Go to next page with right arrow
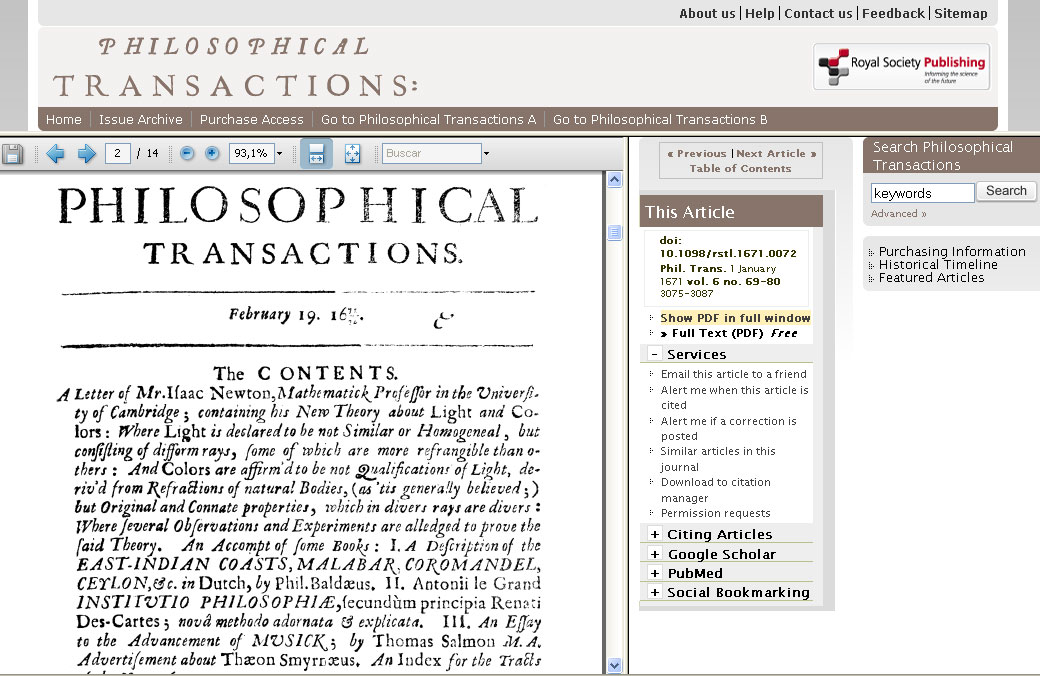 click(x=87, y=154)
